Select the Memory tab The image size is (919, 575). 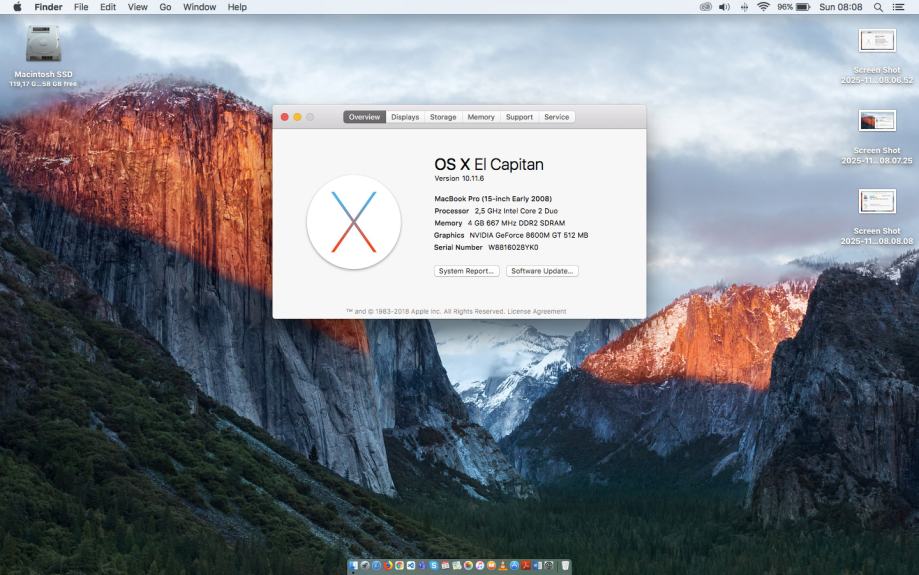pos(481,117)
